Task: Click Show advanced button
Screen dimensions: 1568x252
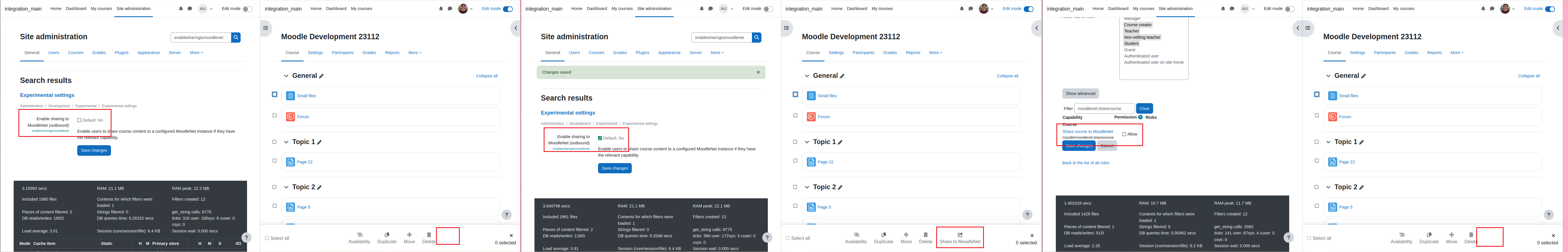Action: coord(1080,94)
